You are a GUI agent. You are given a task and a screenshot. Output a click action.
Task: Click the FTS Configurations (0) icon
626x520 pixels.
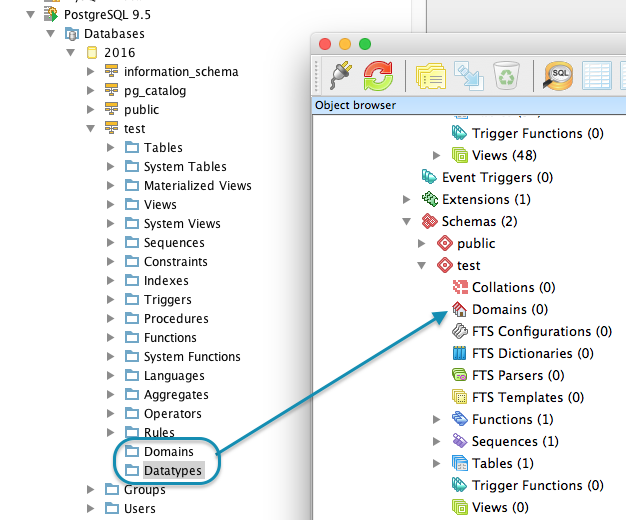click(x=460, y=331)
